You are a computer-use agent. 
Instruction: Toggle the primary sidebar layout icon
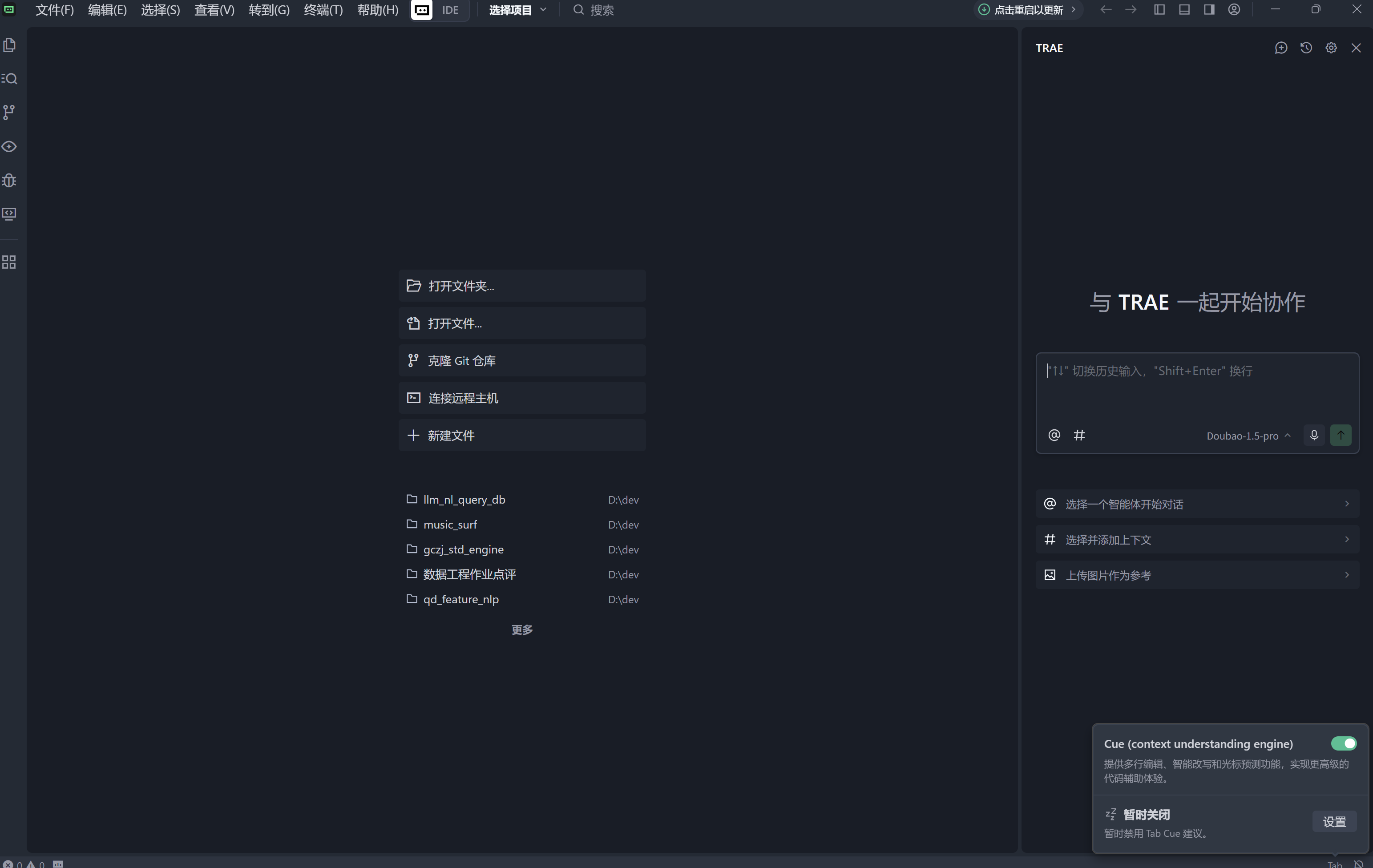click(x=1159, y=10)
